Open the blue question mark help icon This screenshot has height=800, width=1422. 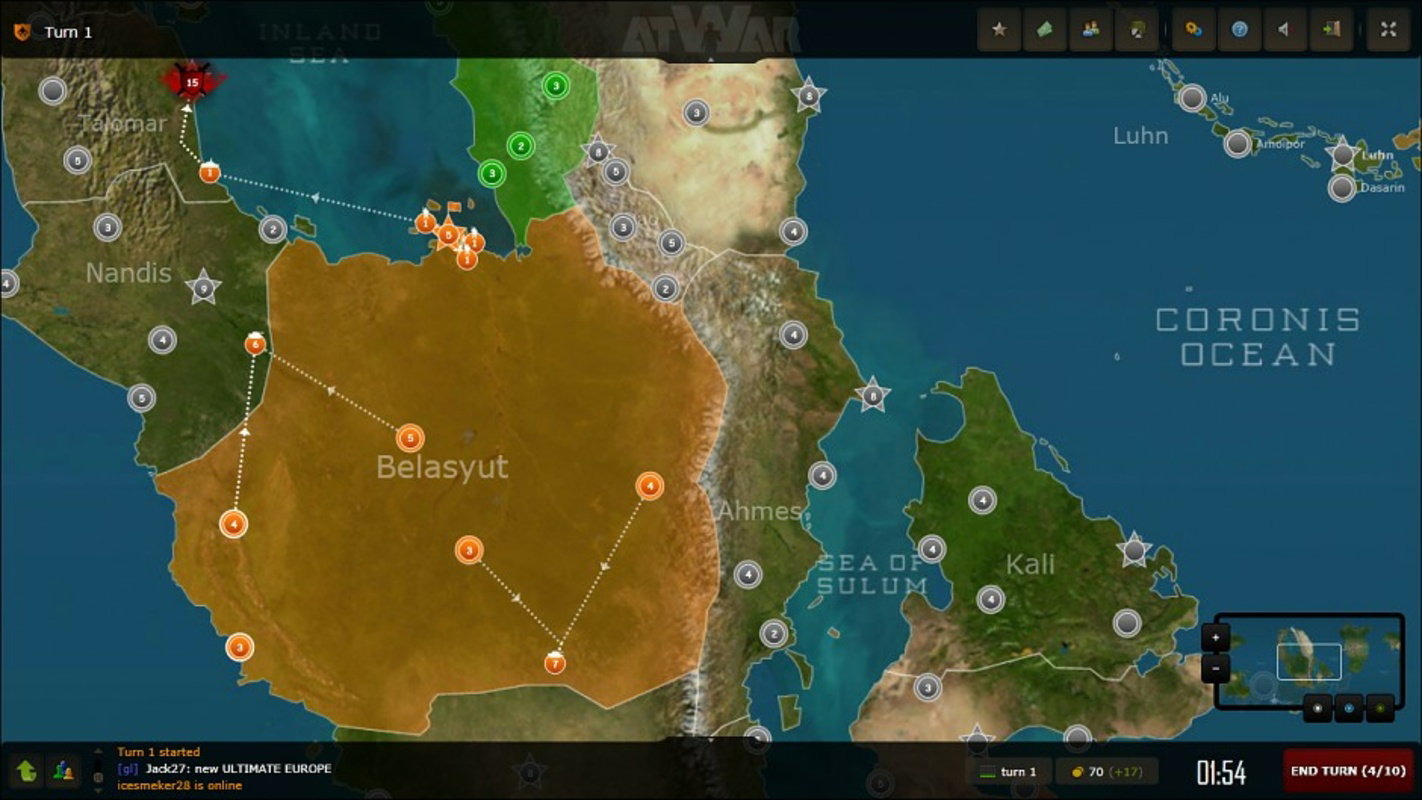(x=1239, y=29)
